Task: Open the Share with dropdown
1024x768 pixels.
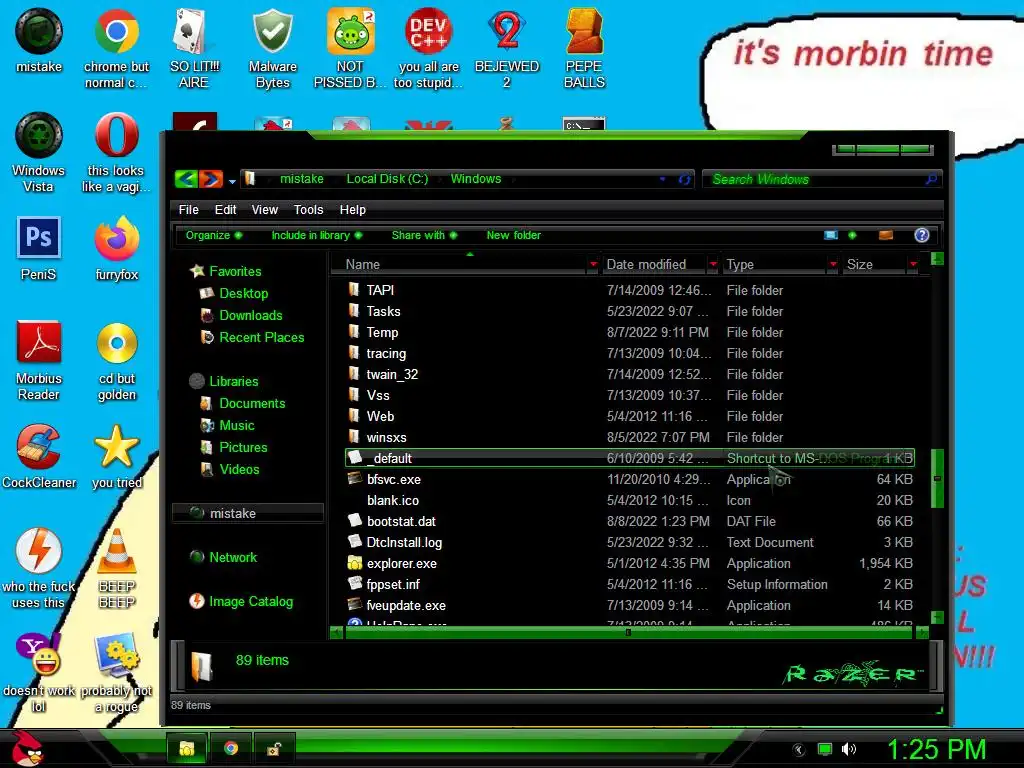Action: (x=424, y=235)
